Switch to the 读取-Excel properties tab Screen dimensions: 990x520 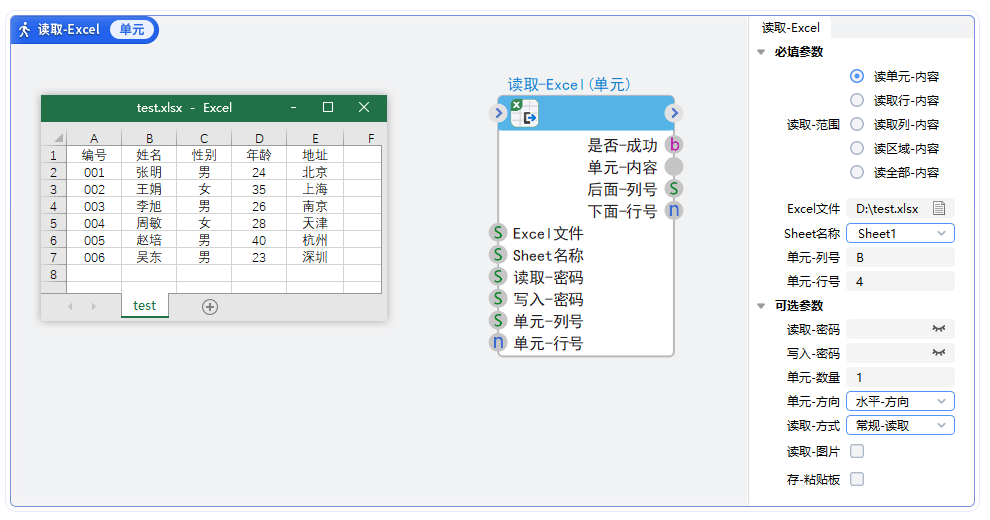point(790,28)
